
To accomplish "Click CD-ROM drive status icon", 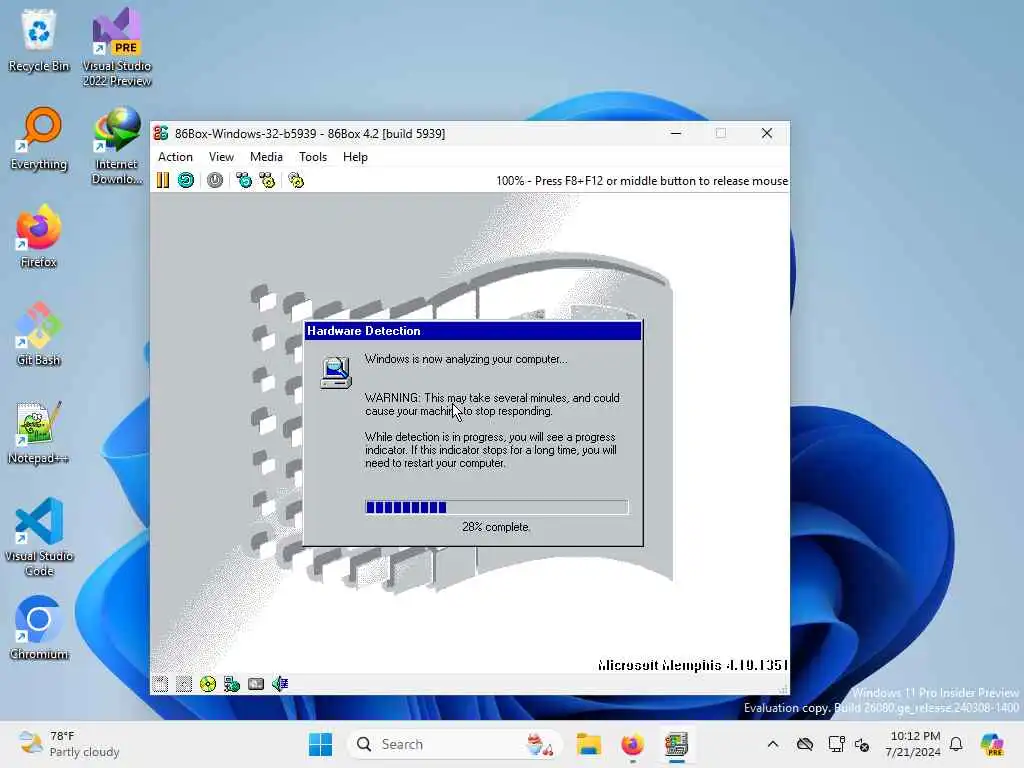I will click(208, 684).
